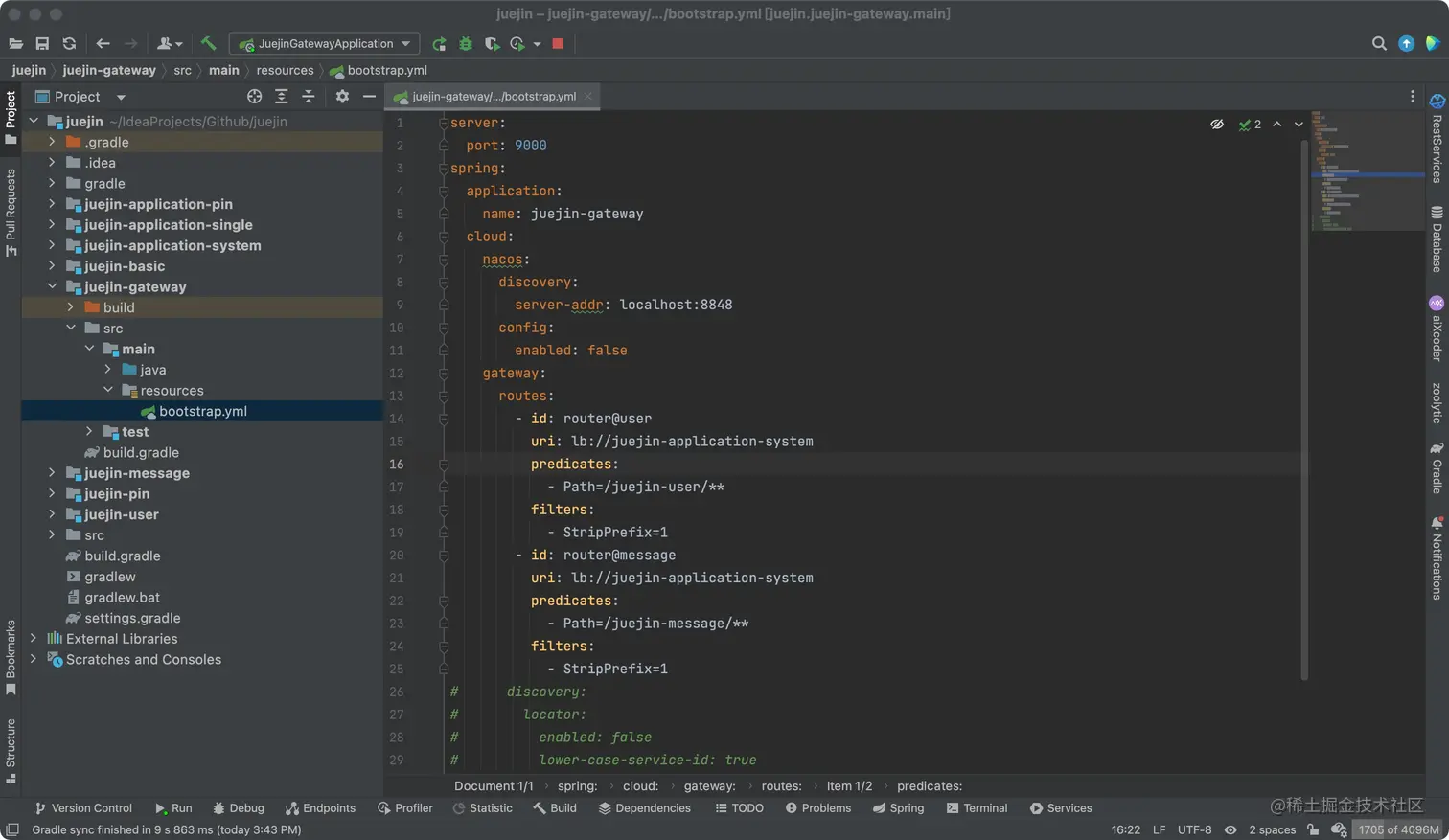Click the code minimap preview

click(x=1367, y=171)
